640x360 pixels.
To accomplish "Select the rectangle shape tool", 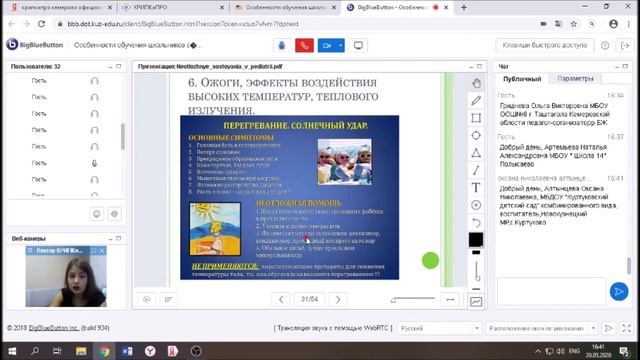I will tap(476, 118).
